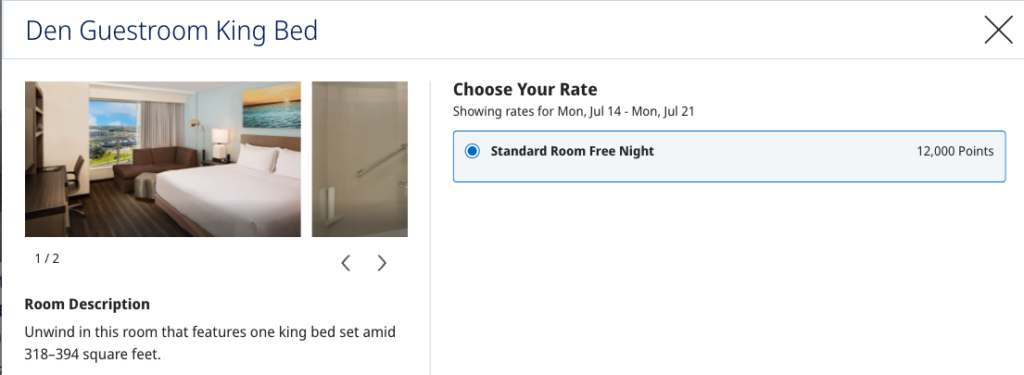Click the Den Guestroom King Bed title
Image resolution: width=1024 pixels, height=375 pixels.
click(171, 31)
